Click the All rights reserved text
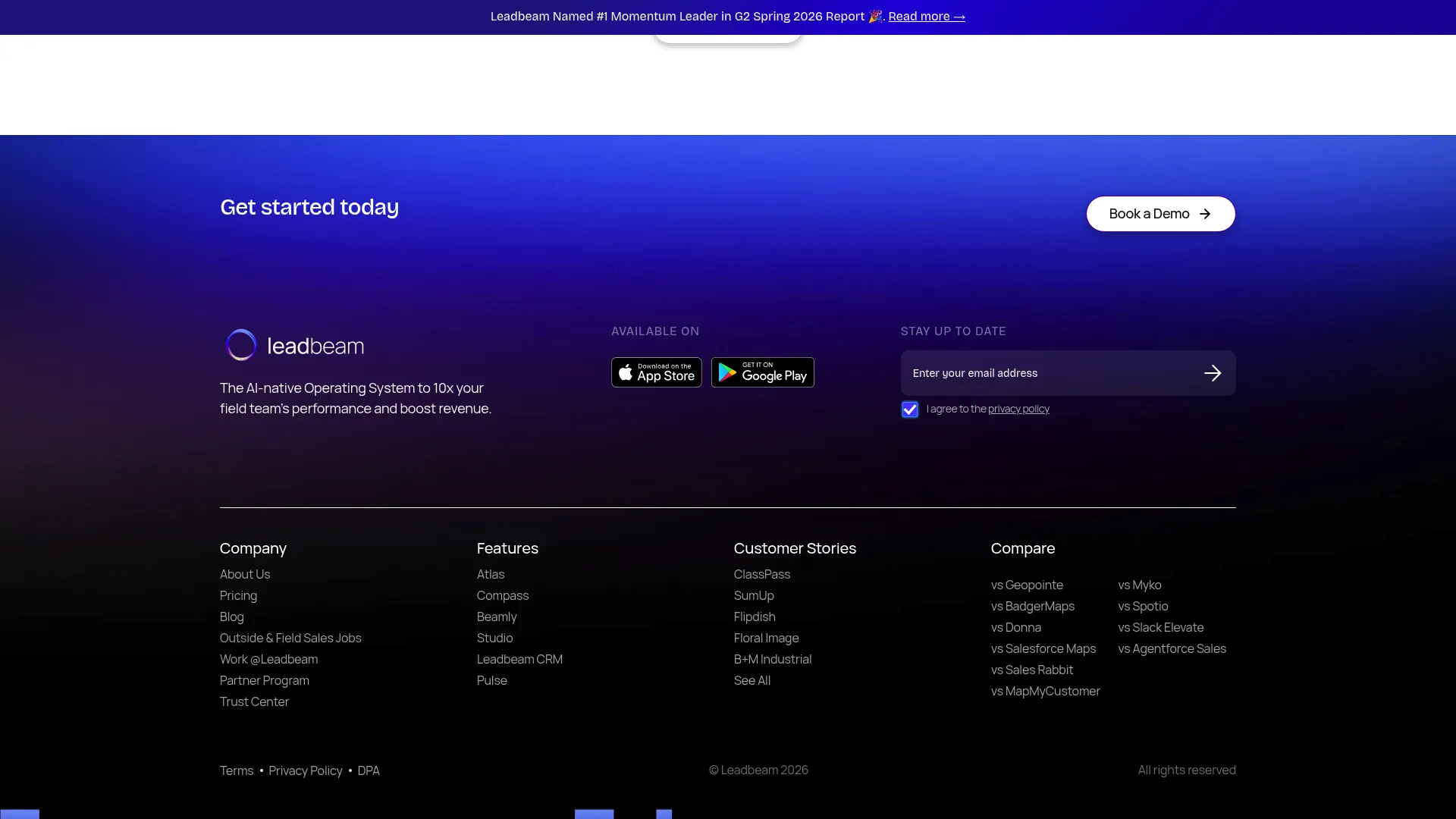 click(x=1187, y=770)
